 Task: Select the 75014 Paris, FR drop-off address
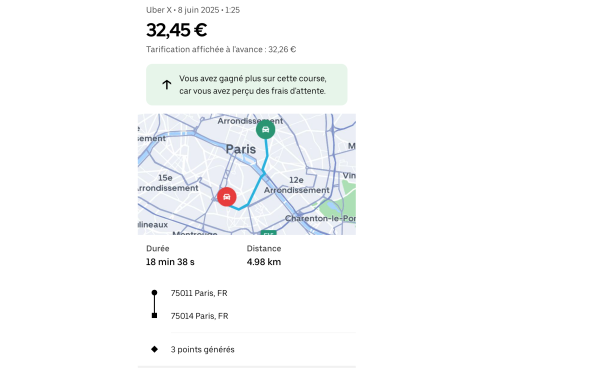199,316
